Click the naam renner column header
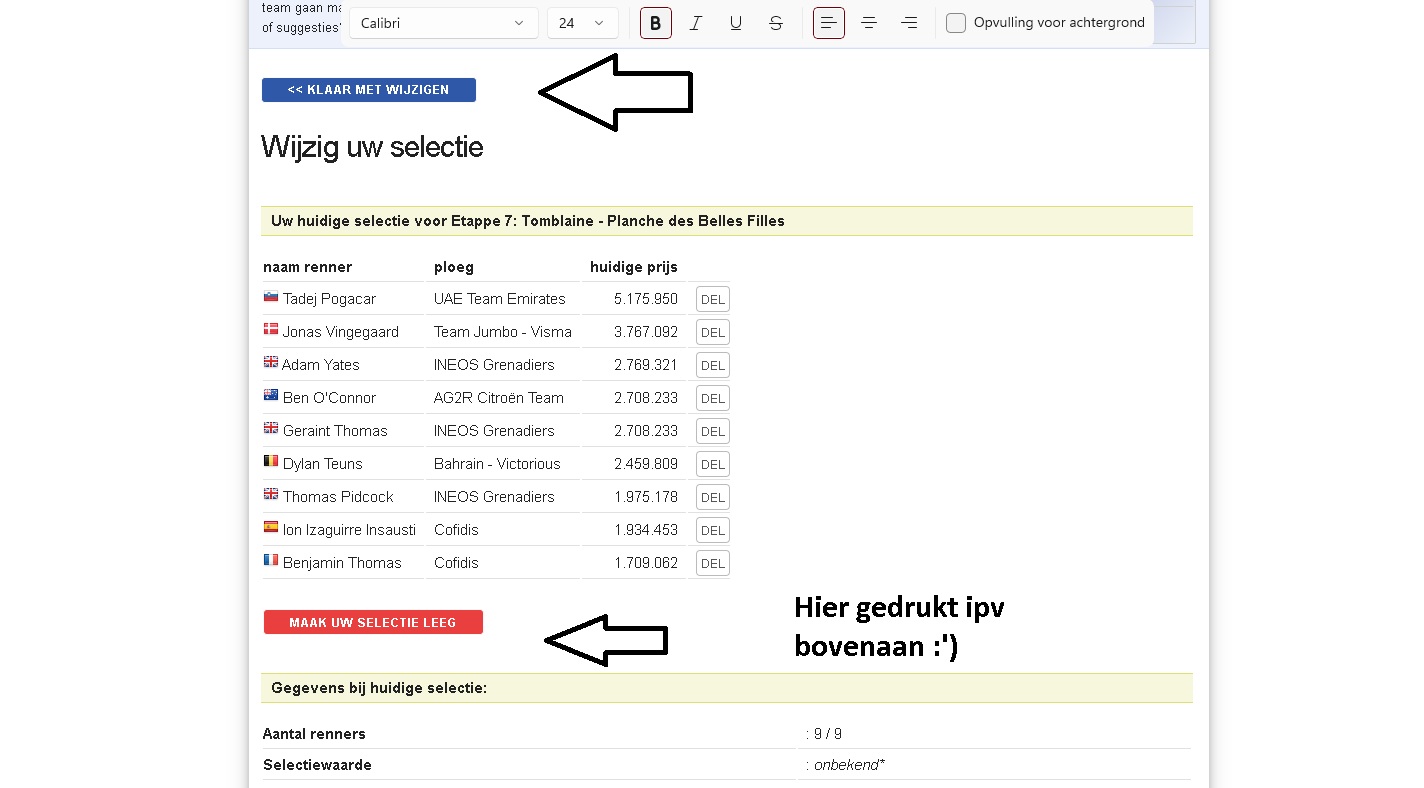Viewport: 1424px width, 788px height. pyautogui.click(x=307, y=267)
